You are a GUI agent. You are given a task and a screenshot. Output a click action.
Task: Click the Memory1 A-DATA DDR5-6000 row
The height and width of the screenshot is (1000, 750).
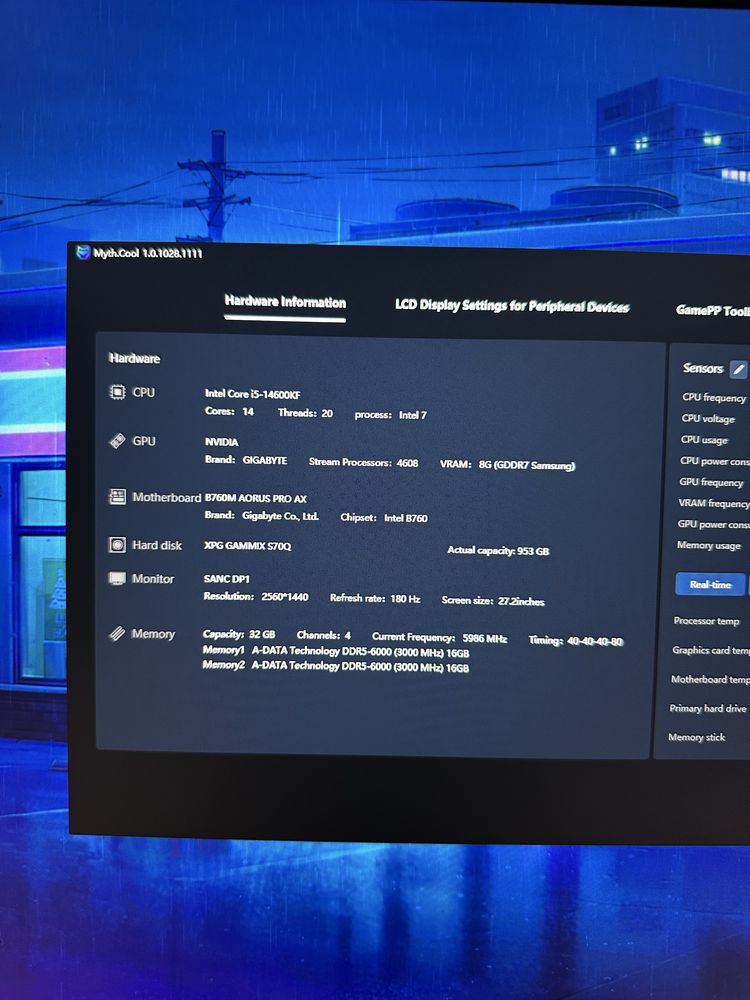336,652
